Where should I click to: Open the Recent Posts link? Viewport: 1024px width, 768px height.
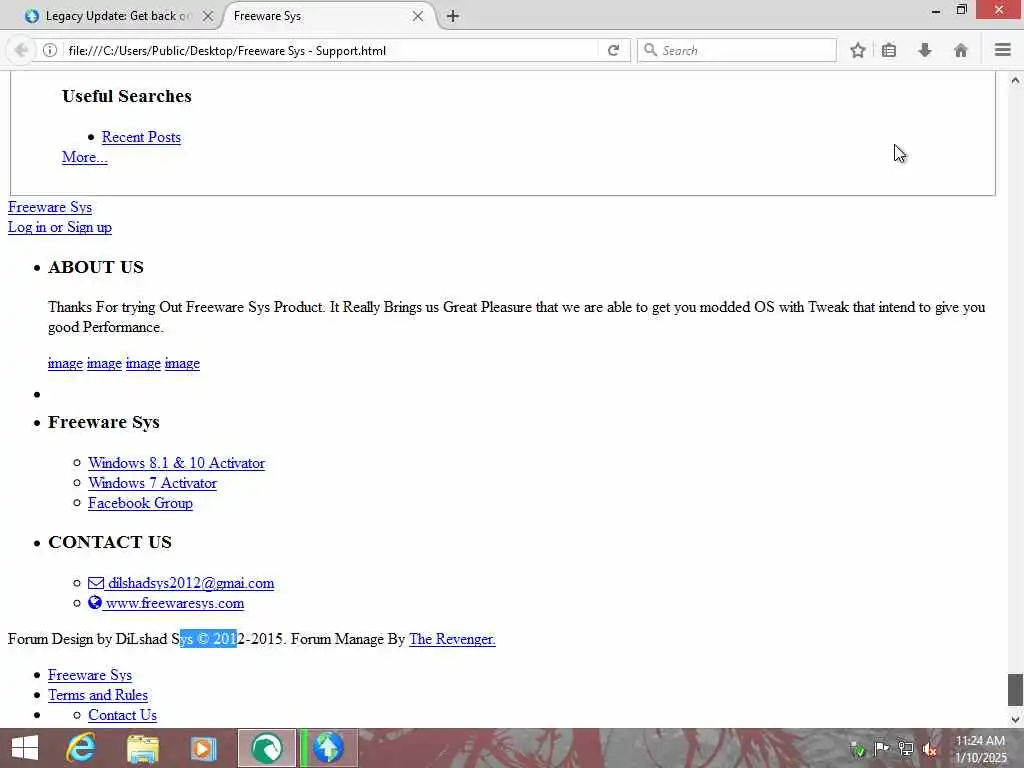click(x=141, y=137)
